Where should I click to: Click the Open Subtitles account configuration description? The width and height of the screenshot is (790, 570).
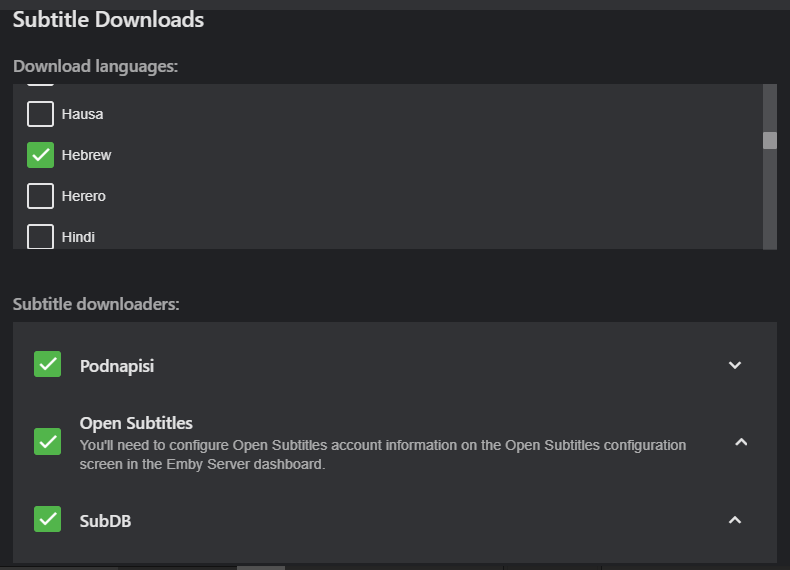(383, 454)
